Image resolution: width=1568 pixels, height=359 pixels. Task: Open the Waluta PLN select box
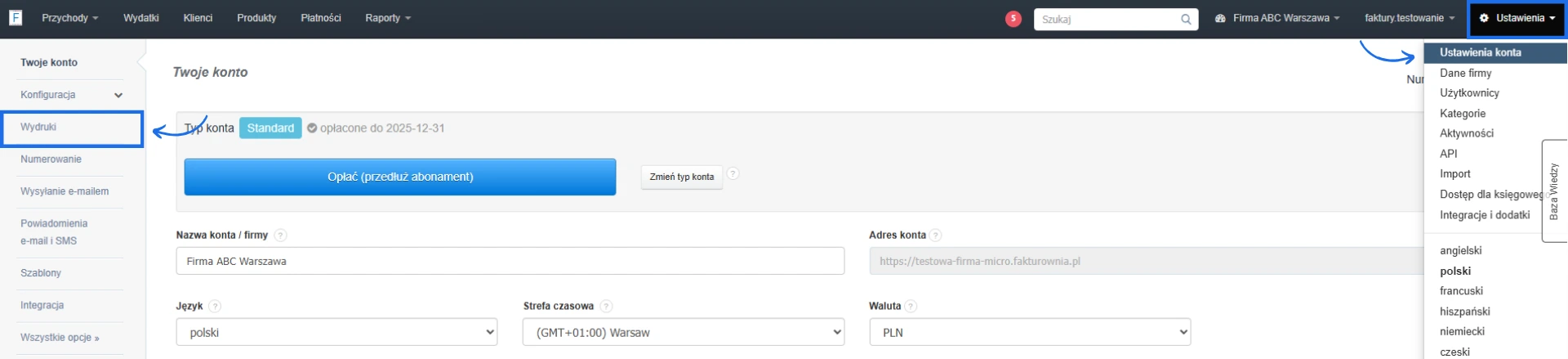click(x=1030, y=333)
